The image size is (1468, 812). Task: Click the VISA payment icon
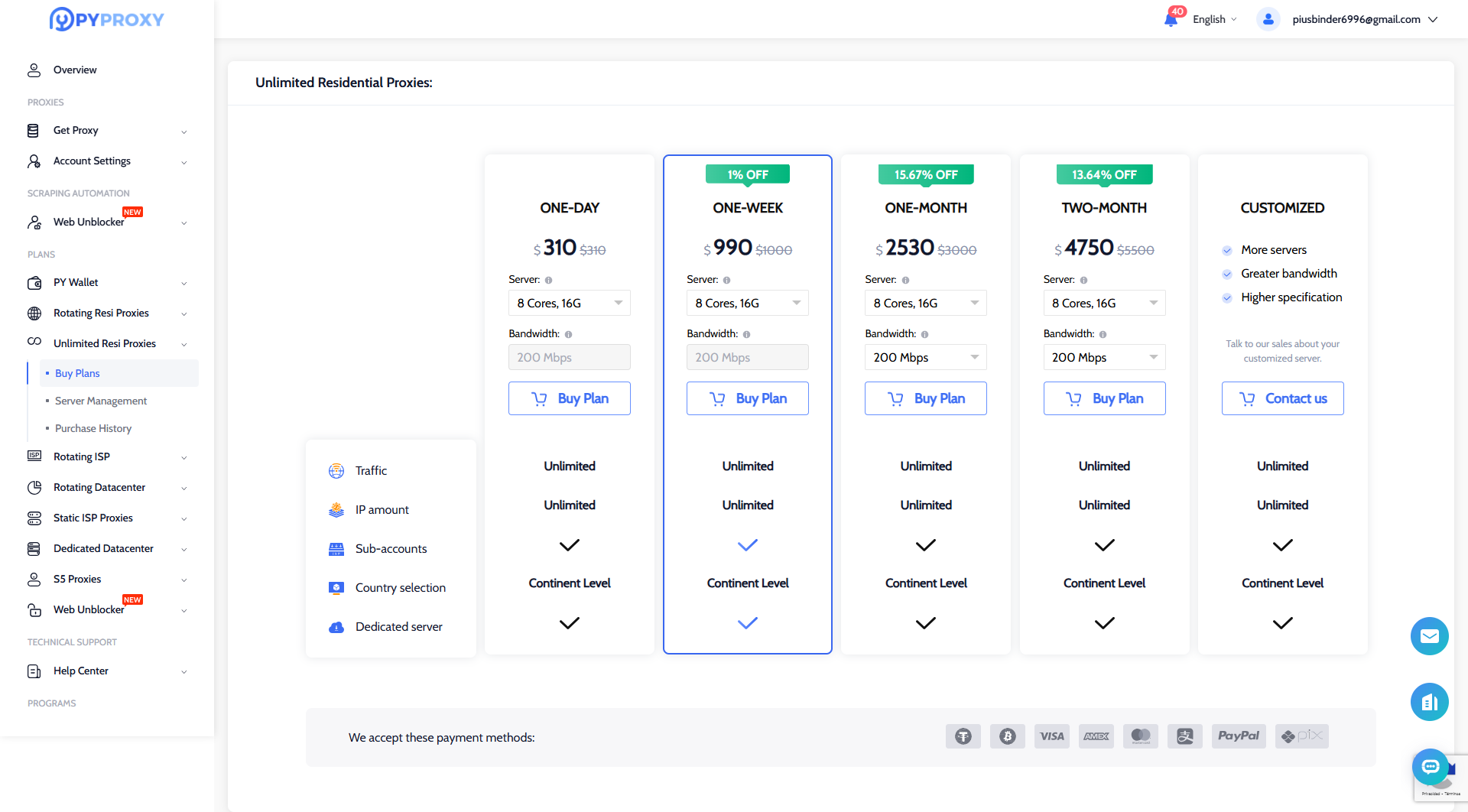[x=1051, y=736]
